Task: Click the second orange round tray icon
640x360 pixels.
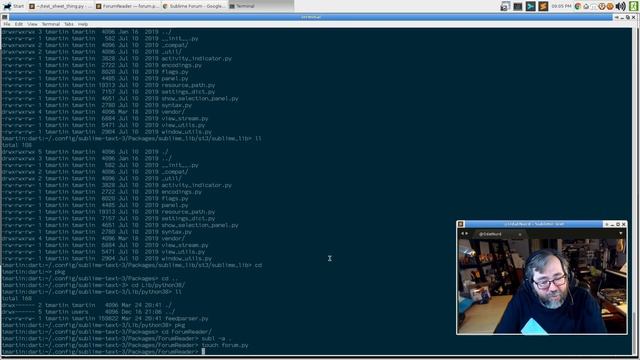Action: click(610, 6)
